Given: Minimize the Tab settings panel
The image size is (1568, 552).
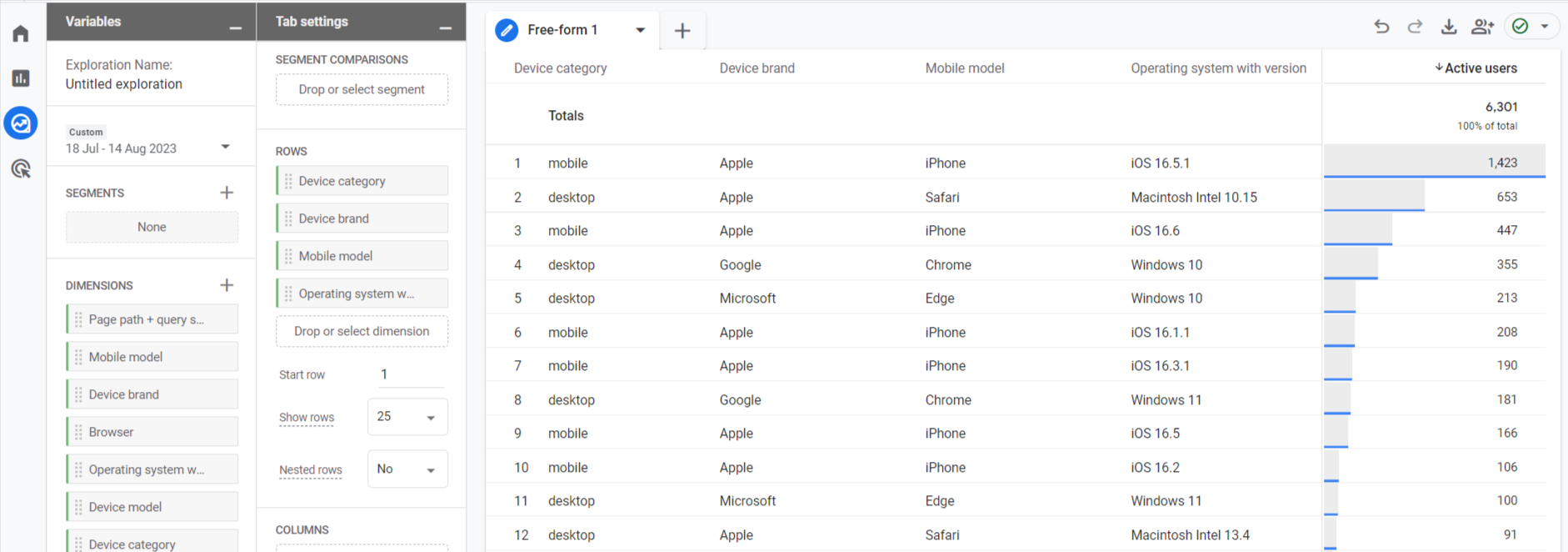Looking at the screenshot, I should (446, 28).
